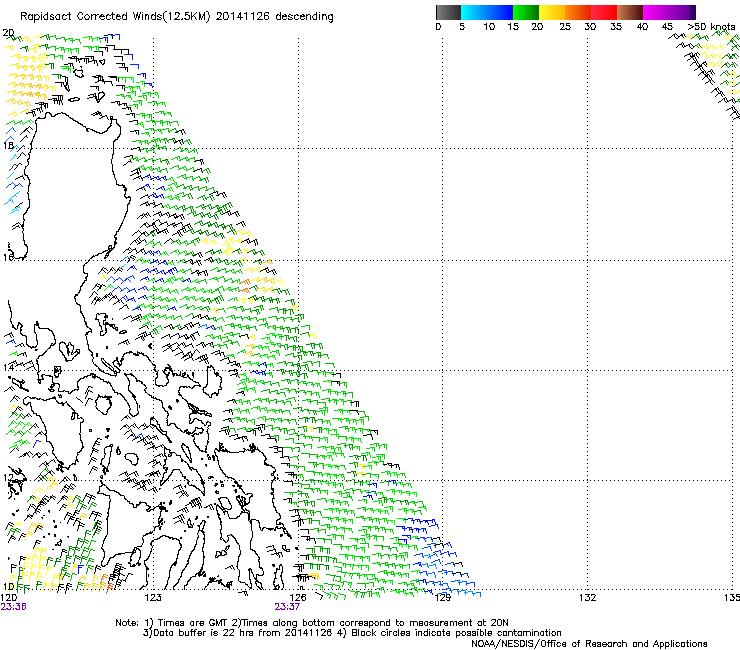Viewport: 740px width, 650px height.
Task: Click the purple '23:36' time label
Action: point(13,607)
